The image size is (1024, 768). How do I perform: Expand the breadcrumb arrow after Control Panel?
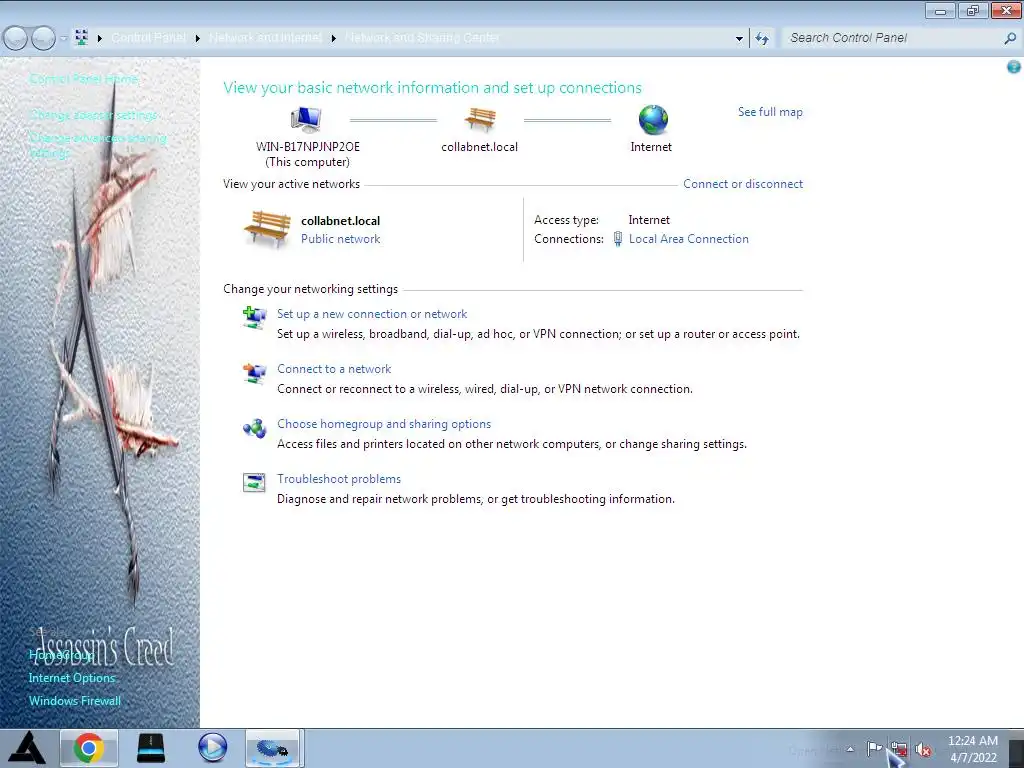198,39
